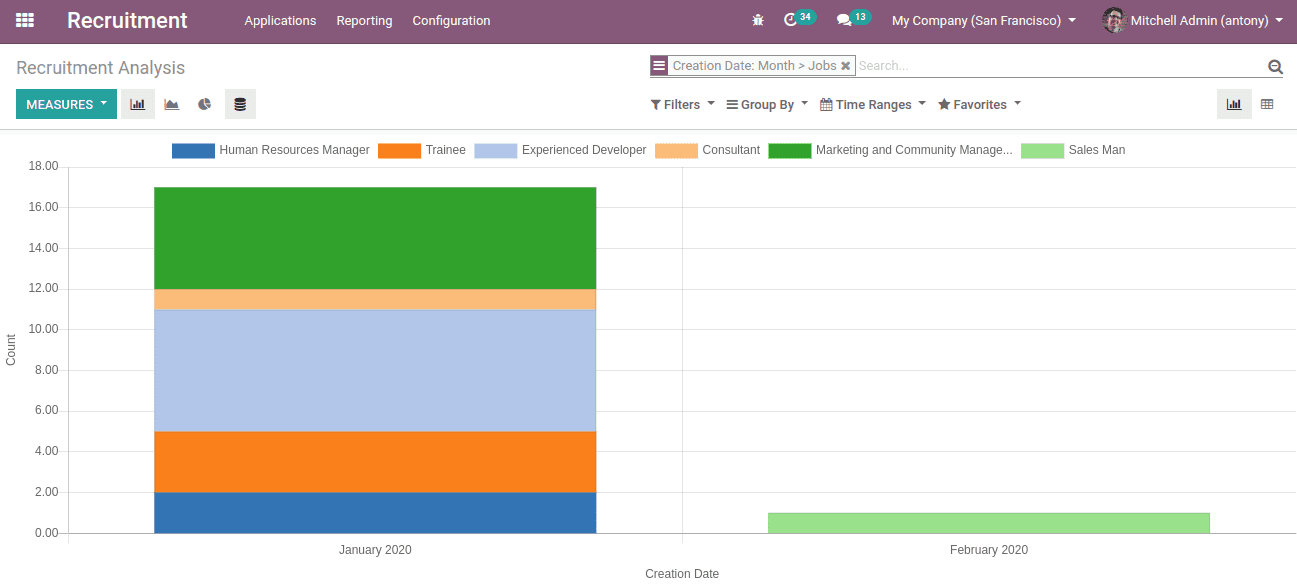Remove the Creation Date: Month > Jobs facet
Viewport: 1297px width, 585px height.
point(846,66)
